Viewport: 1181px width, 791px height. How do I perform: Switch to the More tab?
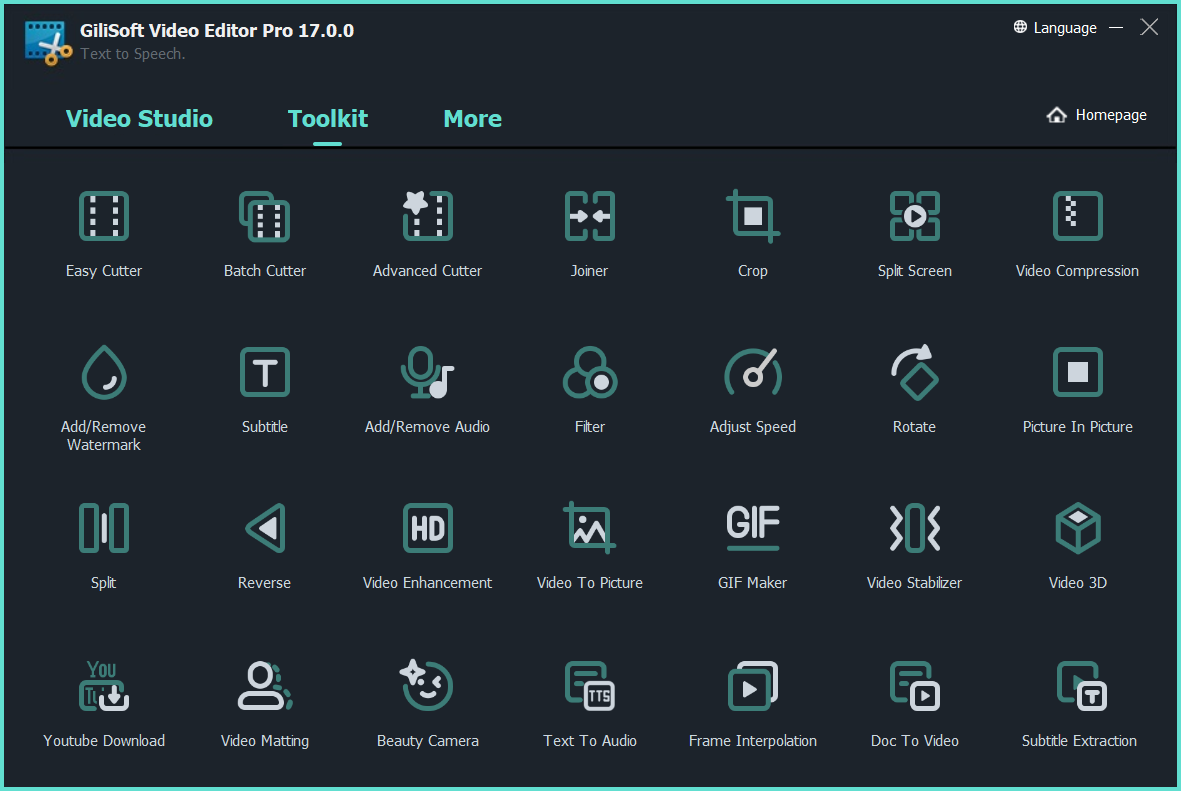coord(472,119)
